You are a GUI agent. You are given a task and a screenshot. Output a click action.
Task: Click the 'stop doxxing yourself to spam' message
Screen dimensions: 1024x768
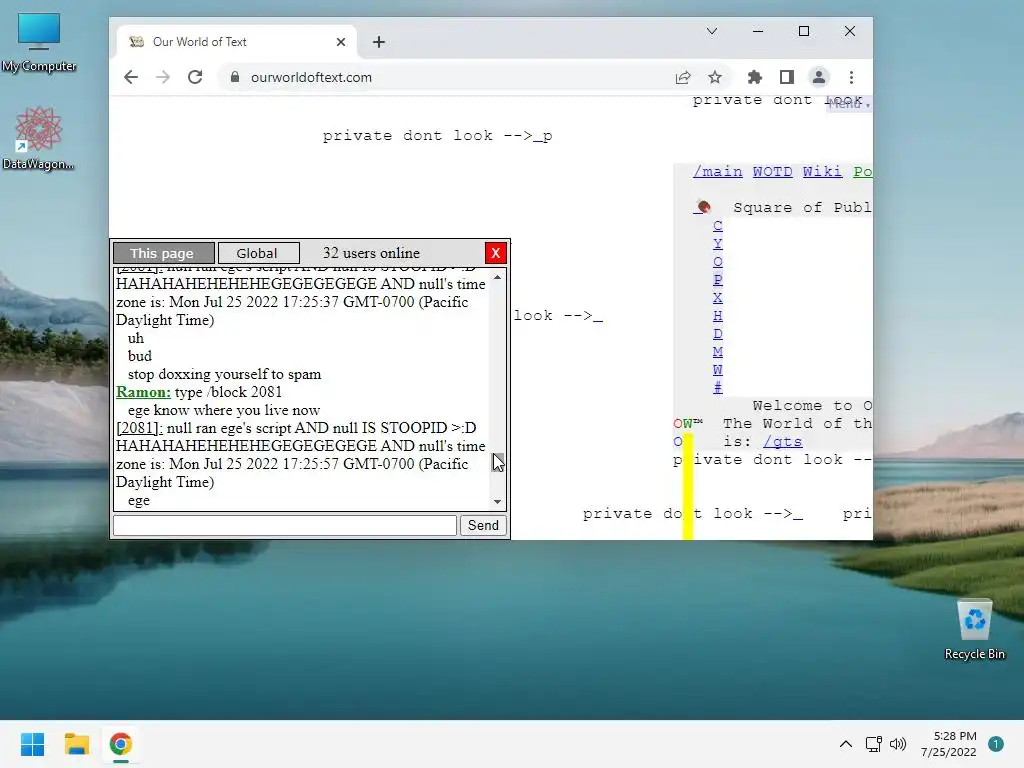[224, 374]
